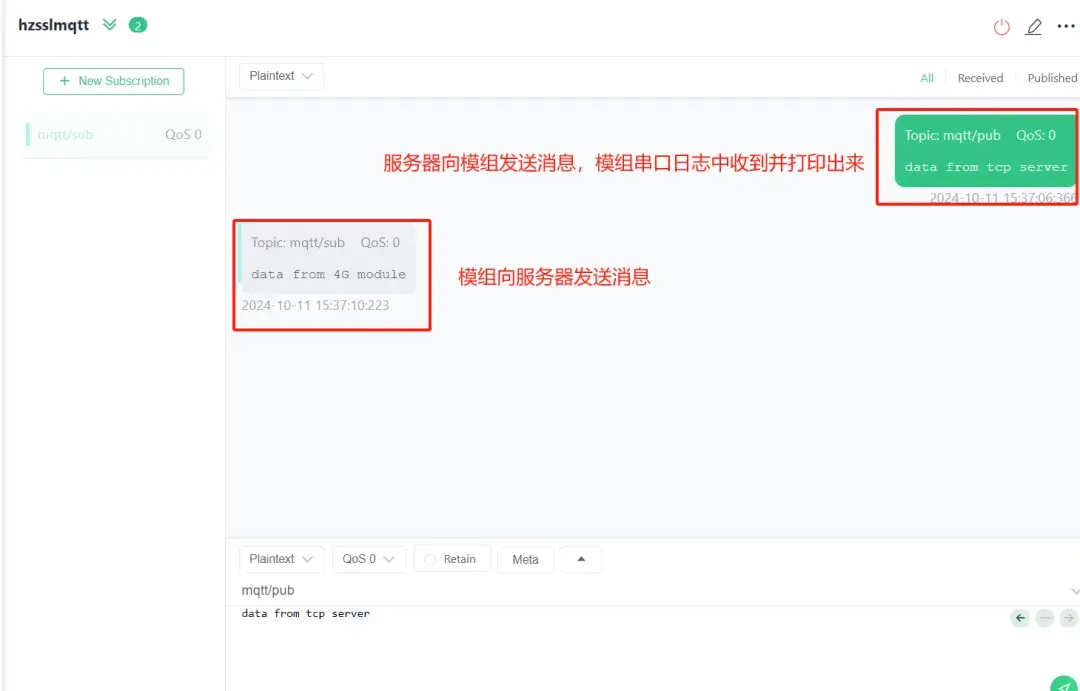Click the received mqtt/sub message bubble

327,258
